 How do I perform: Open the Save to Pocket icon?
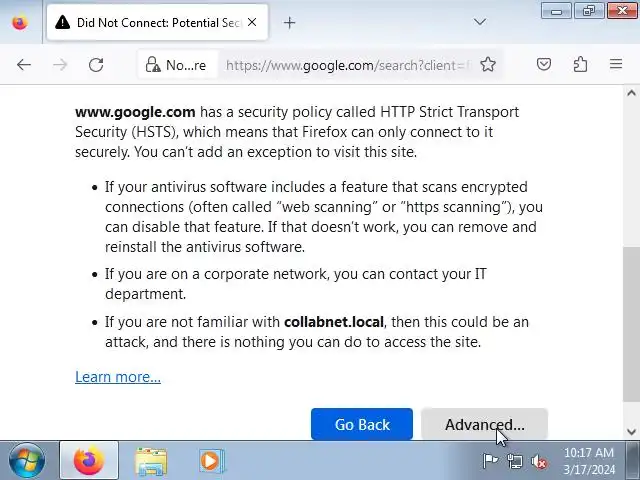pyautogui.click(x=544, y=65)
